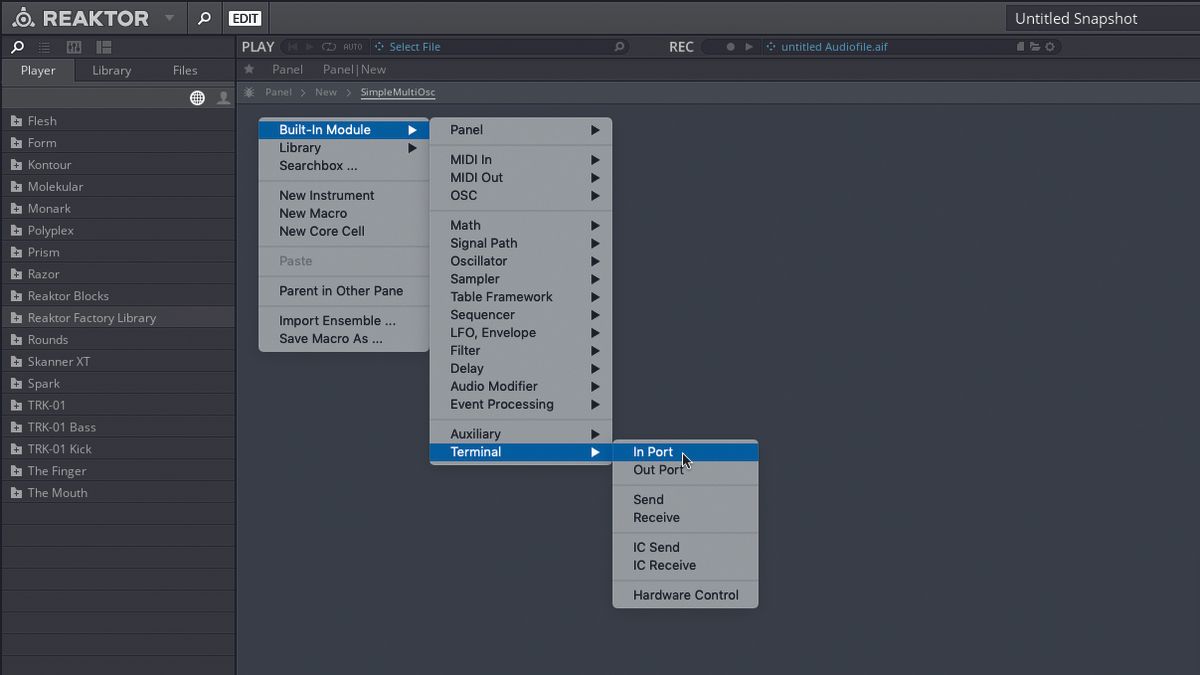Click the globe icon above the browser list
The height and width of the screenshot is (675, 1200).
197,97
